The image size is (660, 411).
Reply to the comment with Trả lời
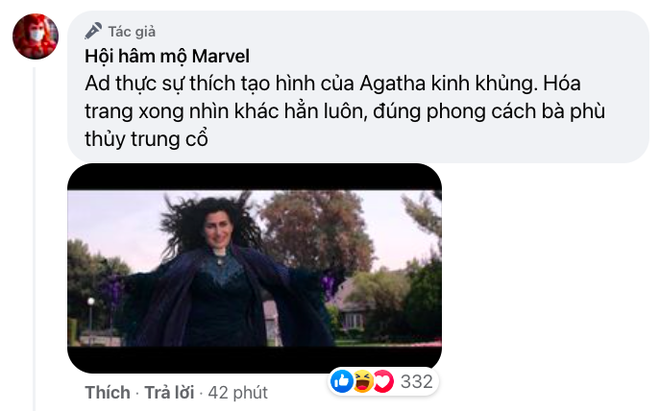coord(169,392)
